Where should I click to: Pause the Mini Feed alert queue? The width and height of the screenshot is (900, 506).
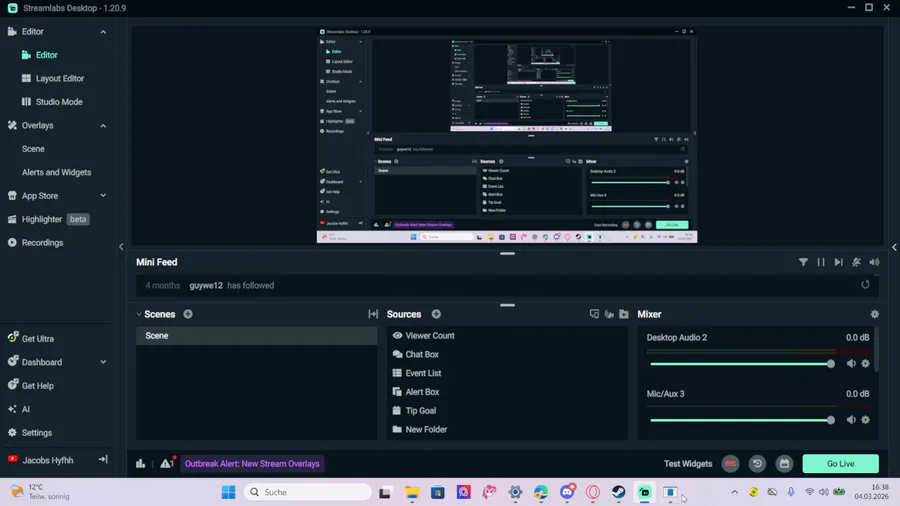pyautogui.click(x=821, y=262)
